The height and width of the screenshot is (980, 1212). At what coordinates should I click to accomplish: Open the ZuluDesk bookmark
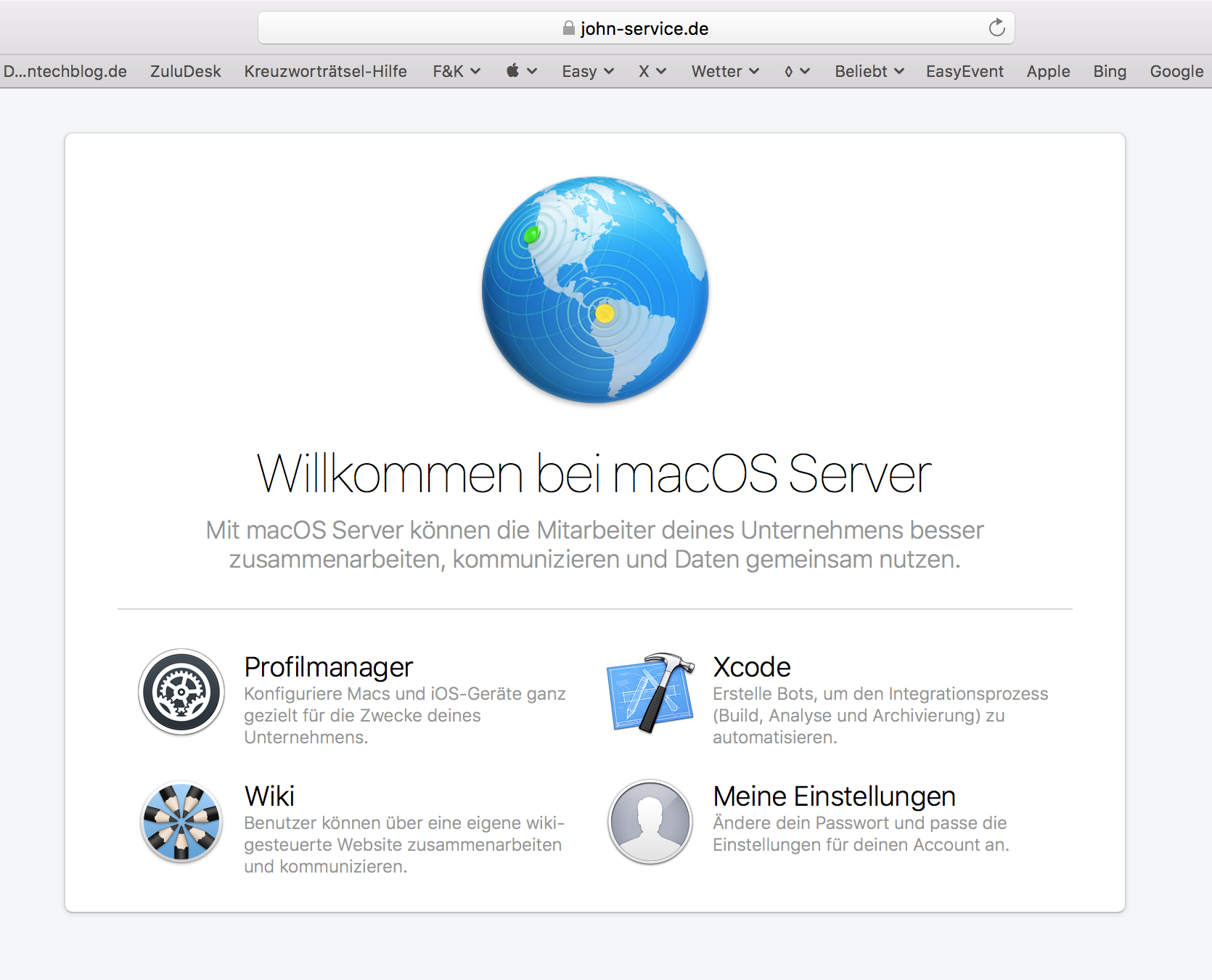pos(186,71)
